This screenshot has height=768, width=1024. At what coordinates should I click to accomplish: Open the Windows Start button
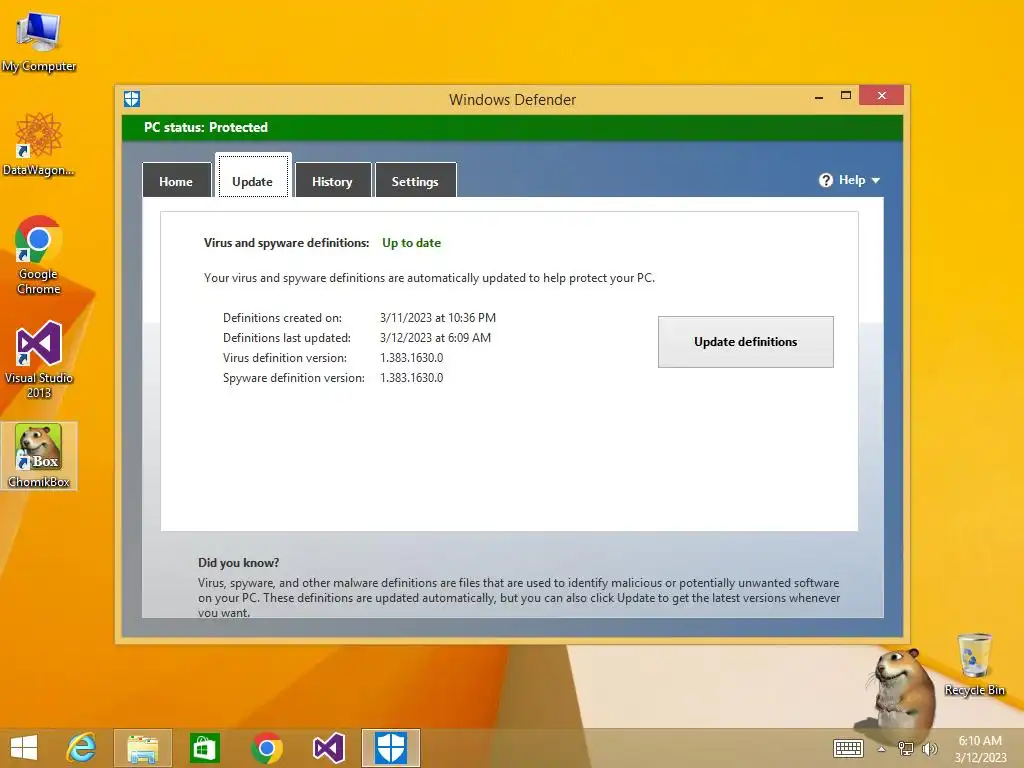coord(24,748)
